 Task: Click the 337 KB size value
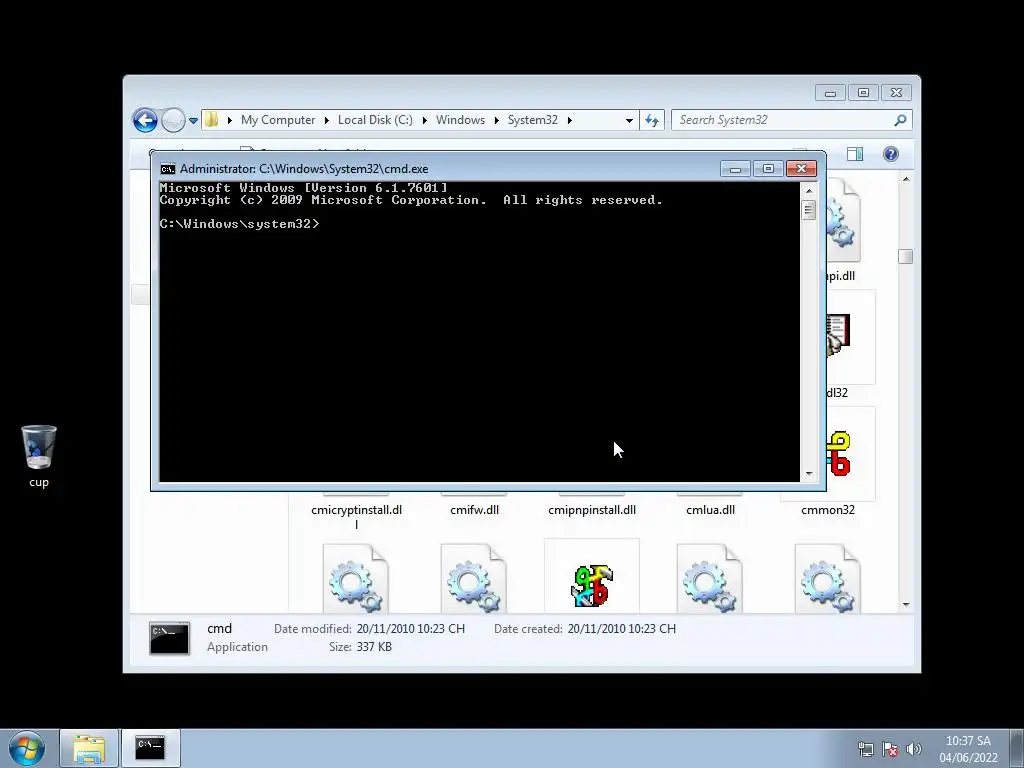[x=374, y=647]
